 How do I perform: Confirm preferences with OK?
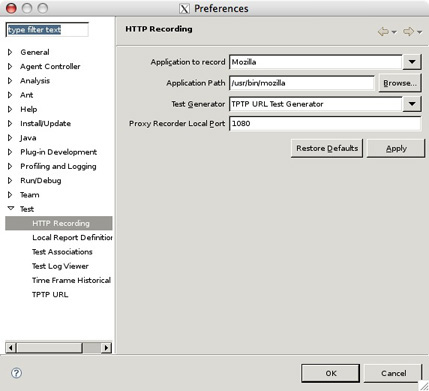(x=331, y=373)
